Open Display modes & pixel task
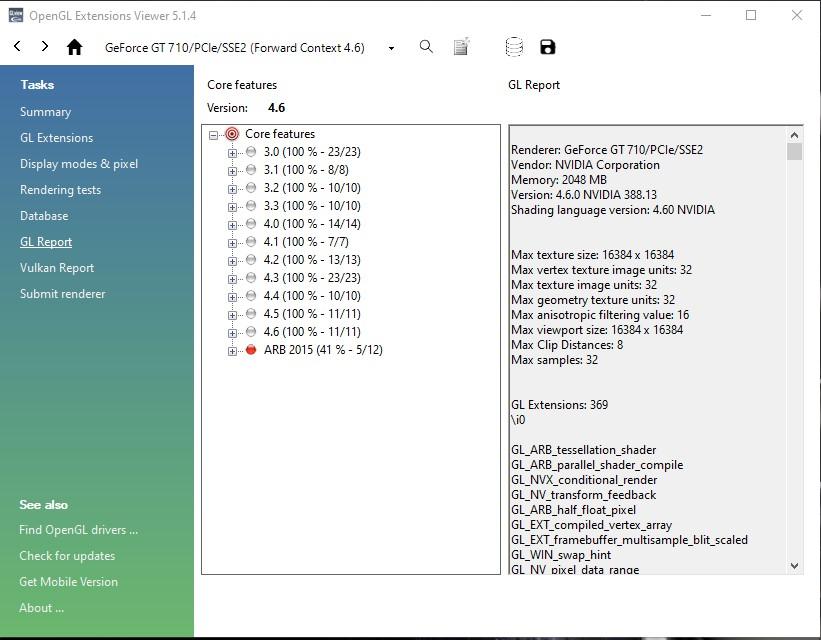821x640 pixels. coord(79,164)
